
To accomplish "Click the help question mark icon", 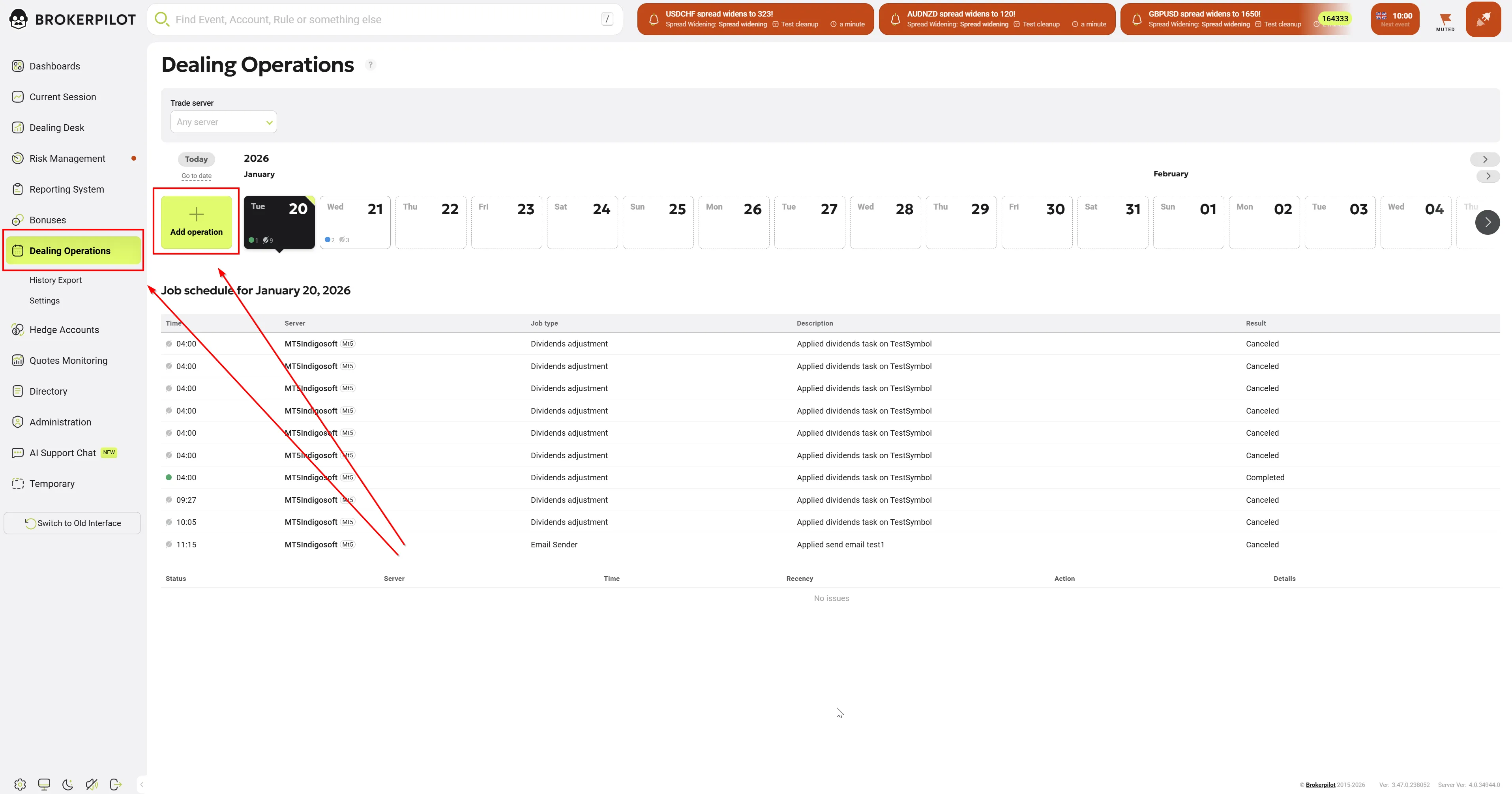I will [370, 65].
